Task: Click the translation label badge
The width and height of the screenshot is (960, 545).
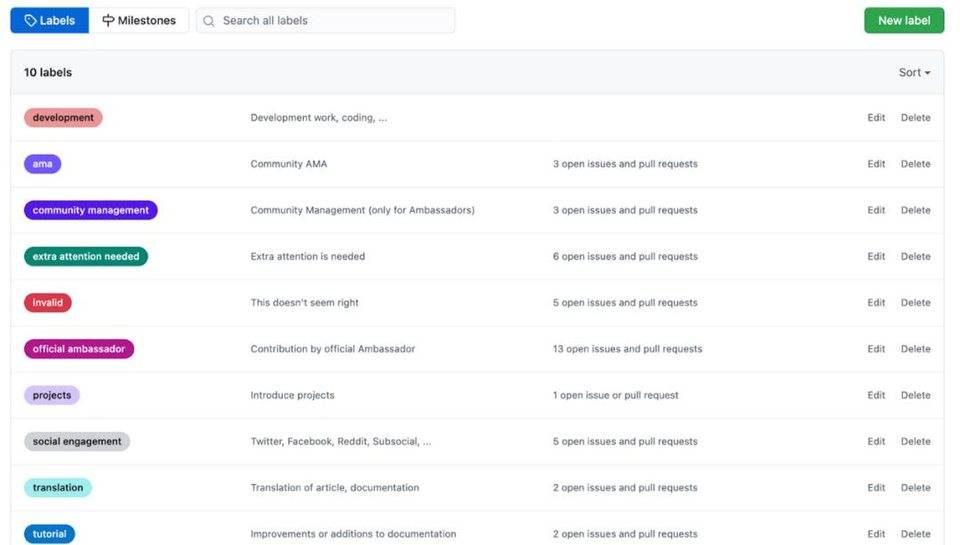Action: click(x=58, y=488)
